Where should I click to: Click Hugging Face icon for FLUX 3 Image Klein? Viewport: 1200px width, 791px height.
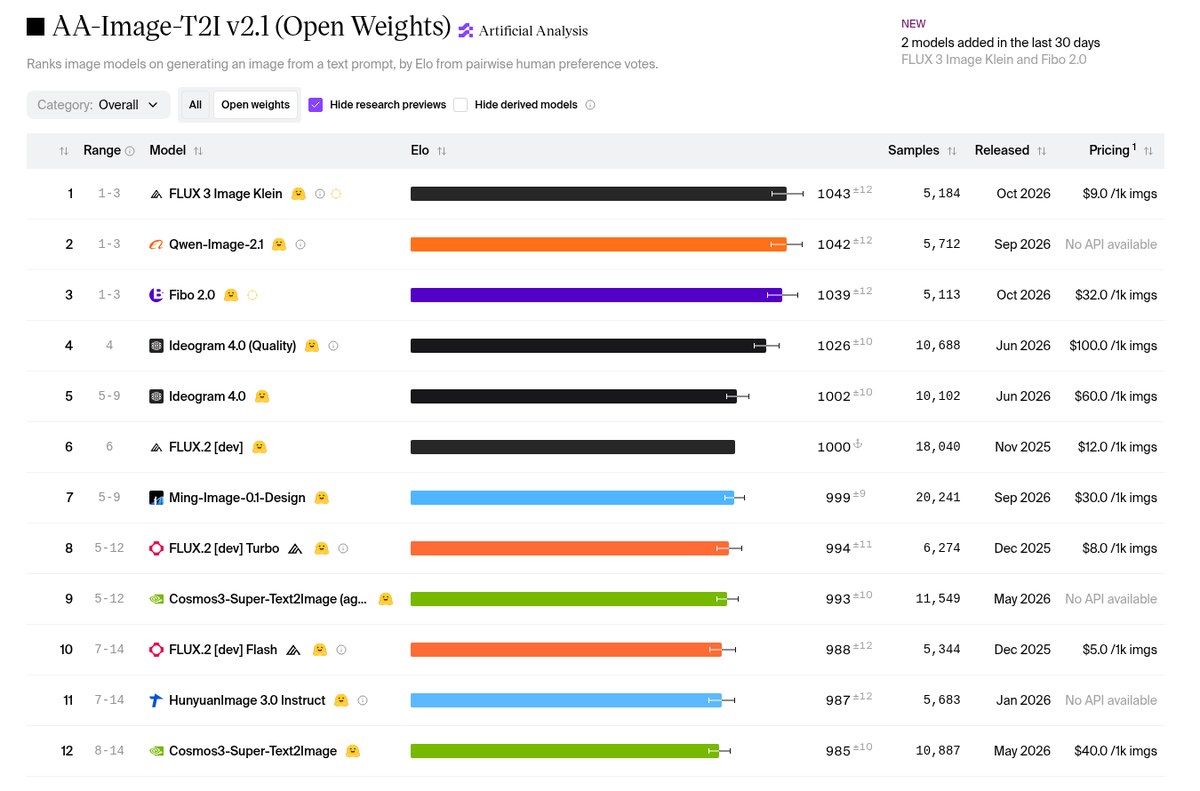pos(298,194)
